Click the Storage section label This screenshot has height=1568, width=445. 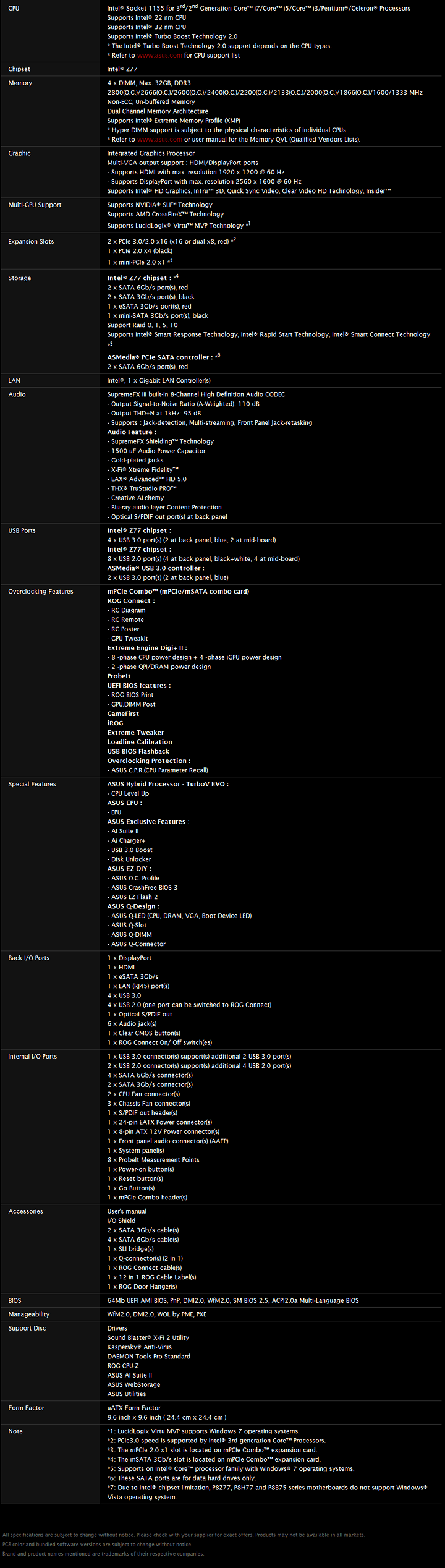(20, 278)
